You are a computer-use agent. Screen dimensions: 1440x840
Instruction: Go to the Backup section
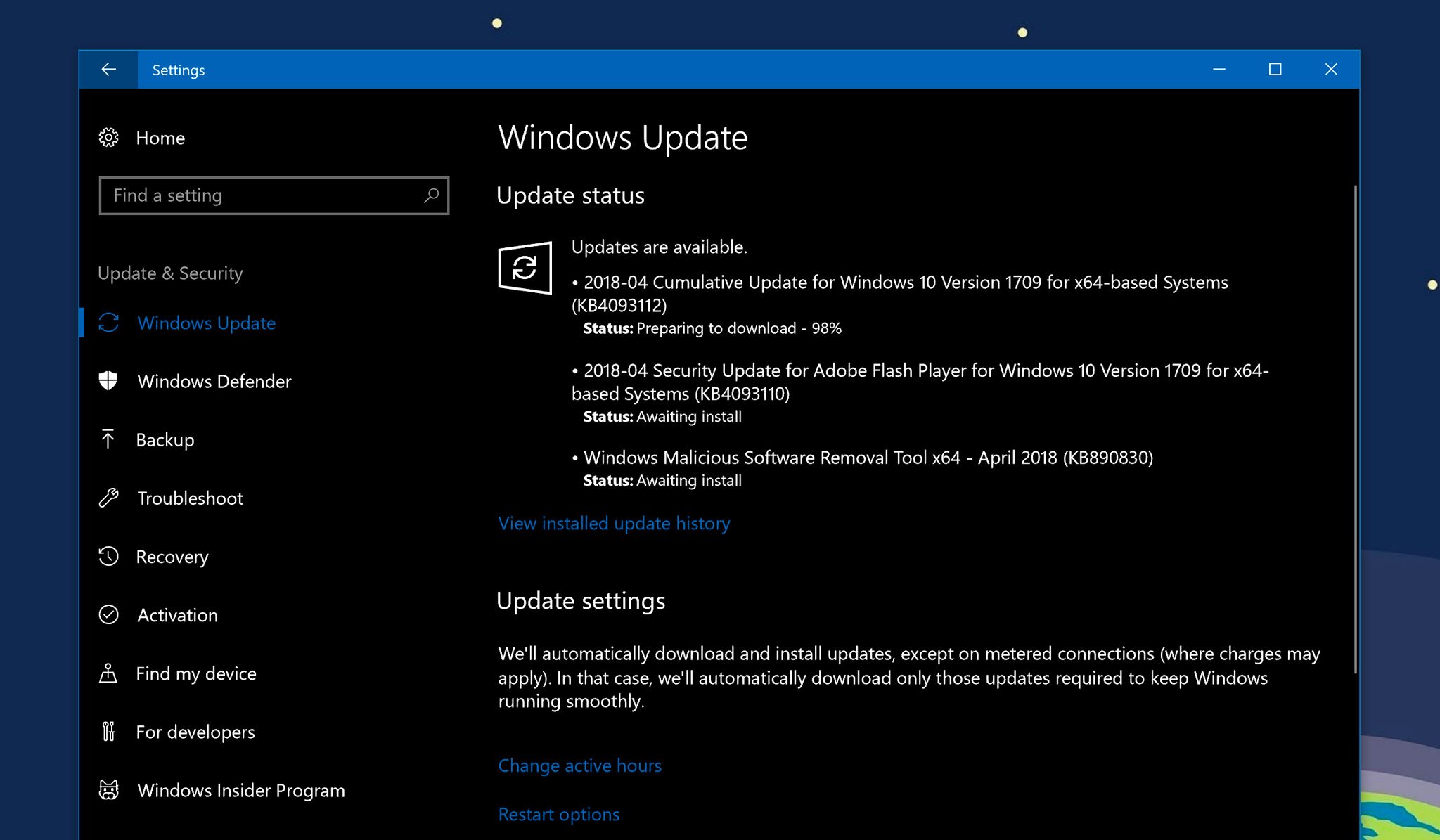pos(165,440)
